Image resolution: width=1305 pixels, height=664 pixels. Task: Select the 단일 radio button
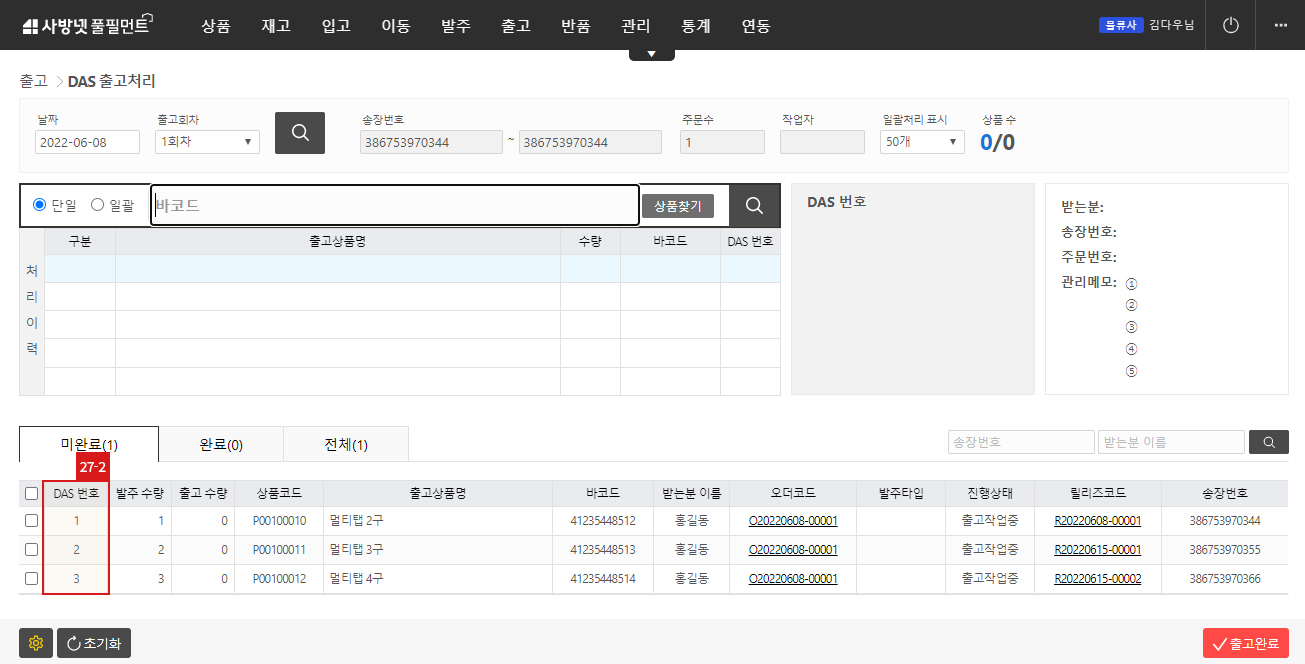click(39, 204)
